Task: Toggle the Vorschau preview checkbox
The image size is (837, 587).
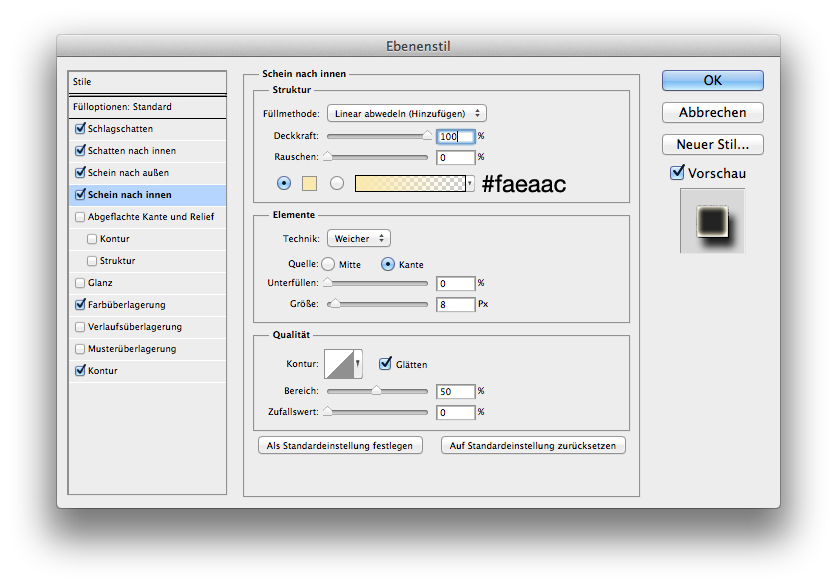Action: pos(678,173)
